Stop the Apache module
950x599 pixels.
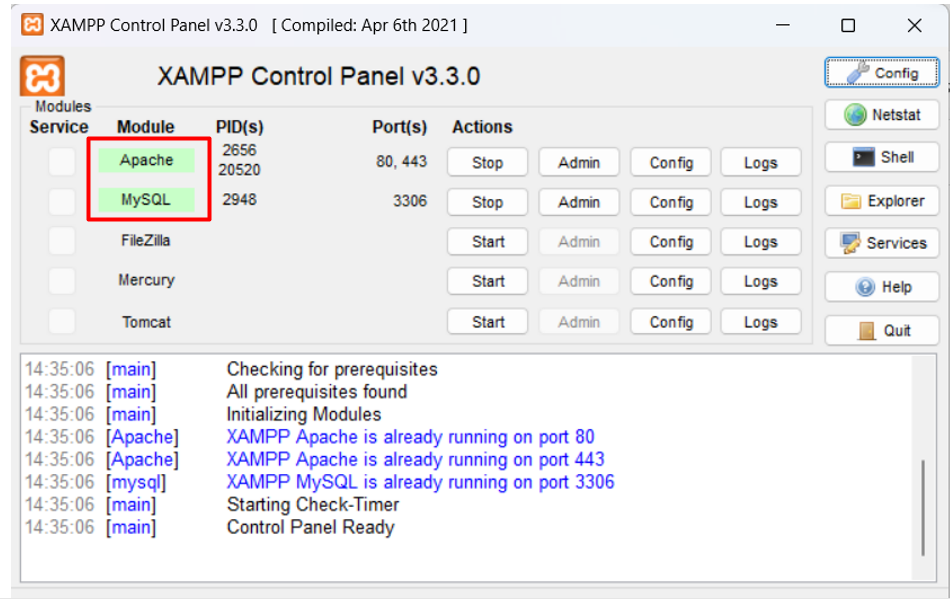pyautogui.click(x=487, y=162)
